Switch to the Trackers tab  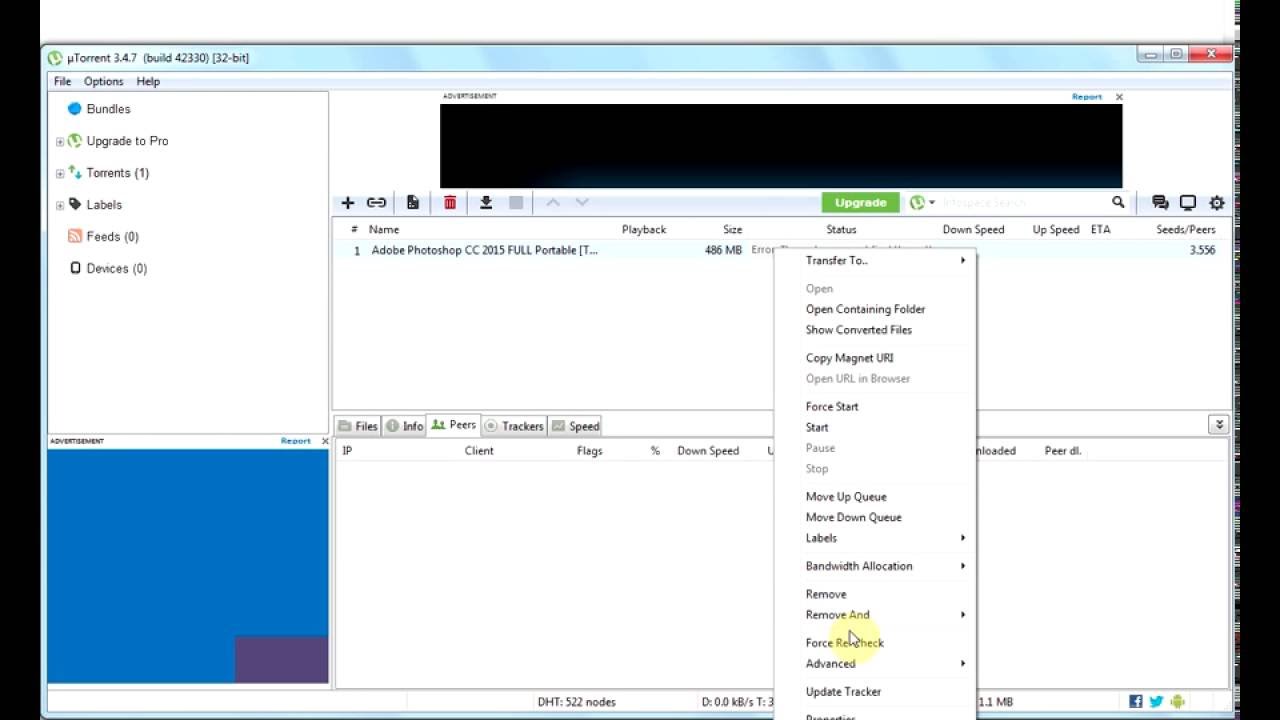[514, 426]
